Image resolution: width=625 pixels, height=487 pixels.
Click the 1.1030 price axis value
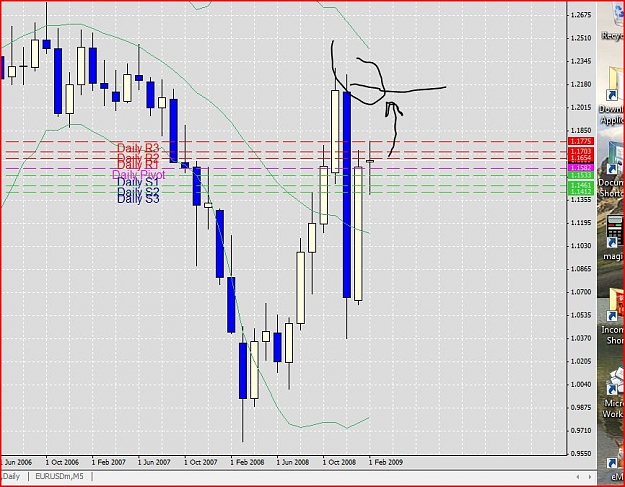tap(581, 246)
